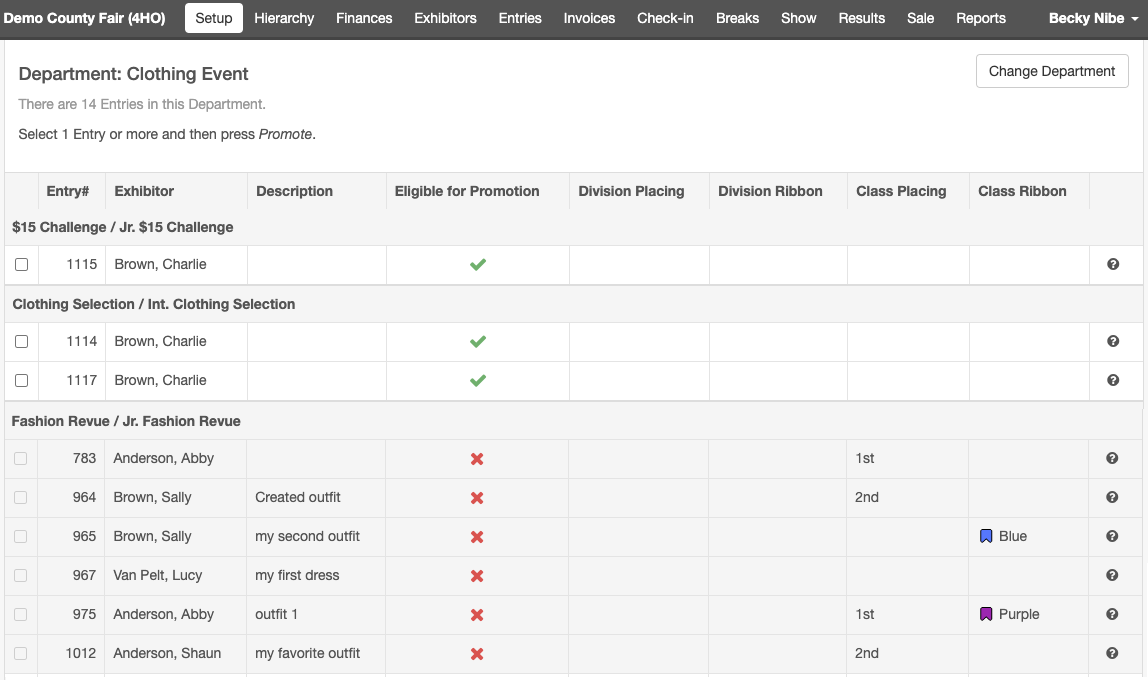Click the disabled checkbox for entry 975

point(20,614)
